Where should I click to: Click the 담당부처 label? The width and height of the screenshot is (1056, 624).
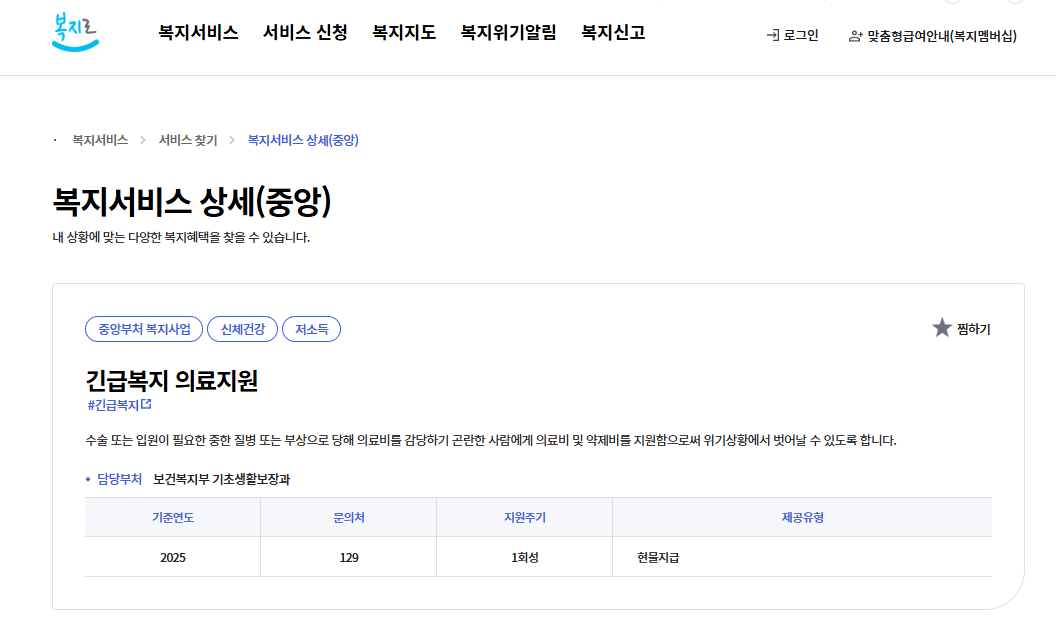119,479
